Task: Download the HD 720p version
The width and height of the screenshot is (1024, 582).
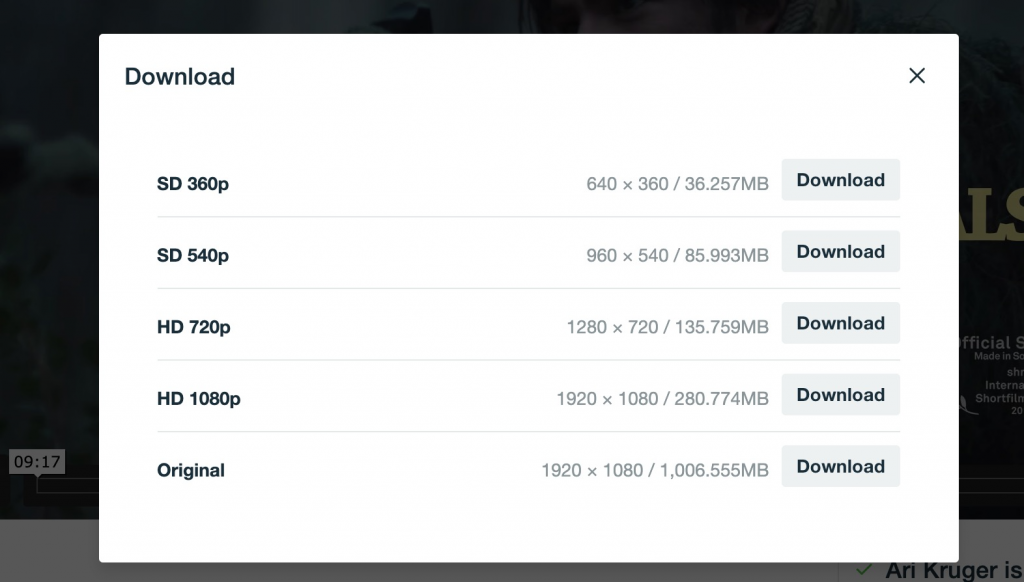Action: pos(840,323)
